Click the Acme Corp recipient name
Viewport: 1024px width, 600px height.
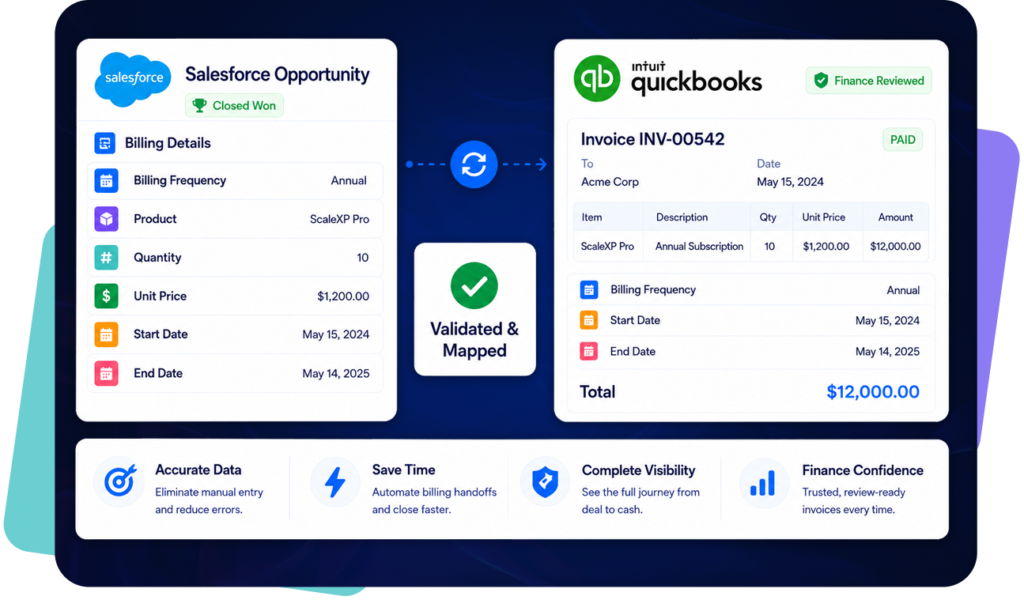(610, 182)
